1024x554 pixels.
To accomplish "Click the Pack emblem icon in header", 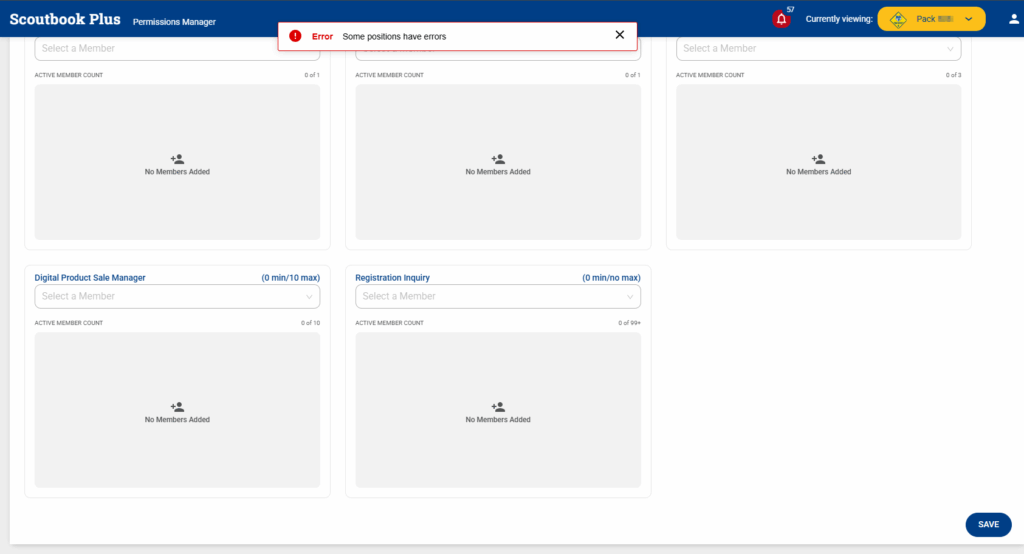I will point(898,19).
